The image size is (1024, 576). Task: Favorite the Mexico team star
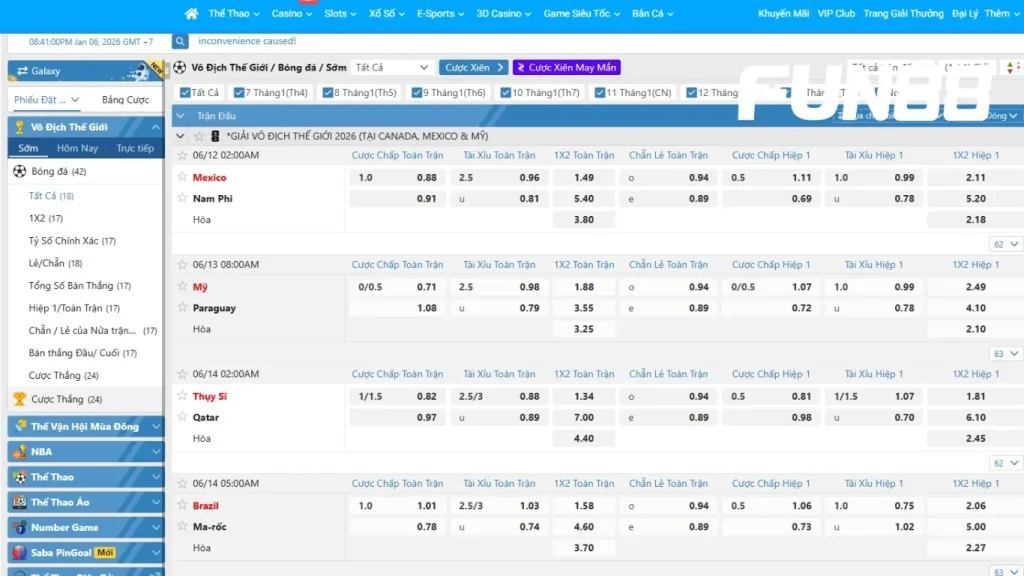click(x=182, y=177)
